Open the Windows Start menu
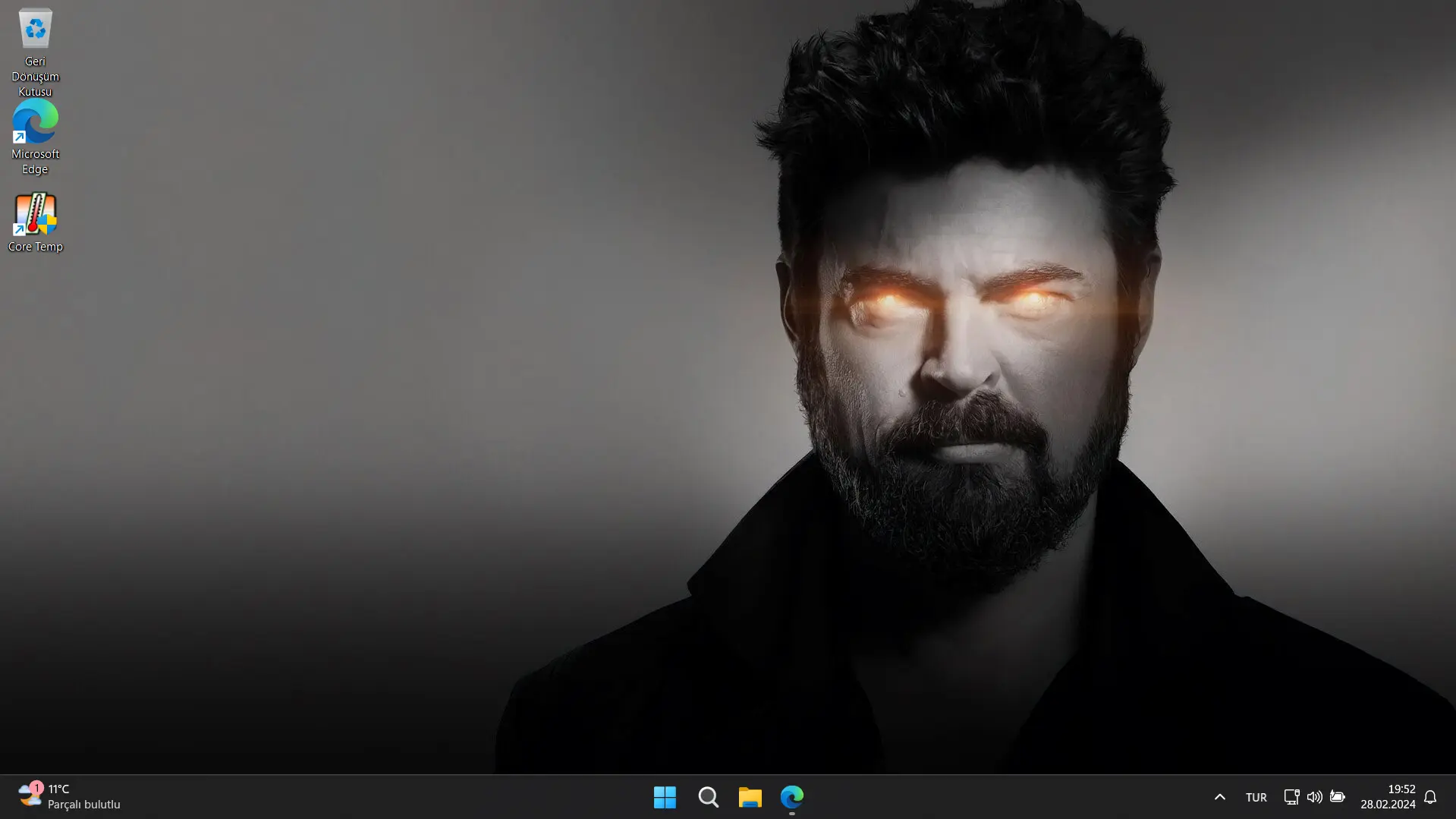Screen dimensions: 1456x819 click(665, 797)
